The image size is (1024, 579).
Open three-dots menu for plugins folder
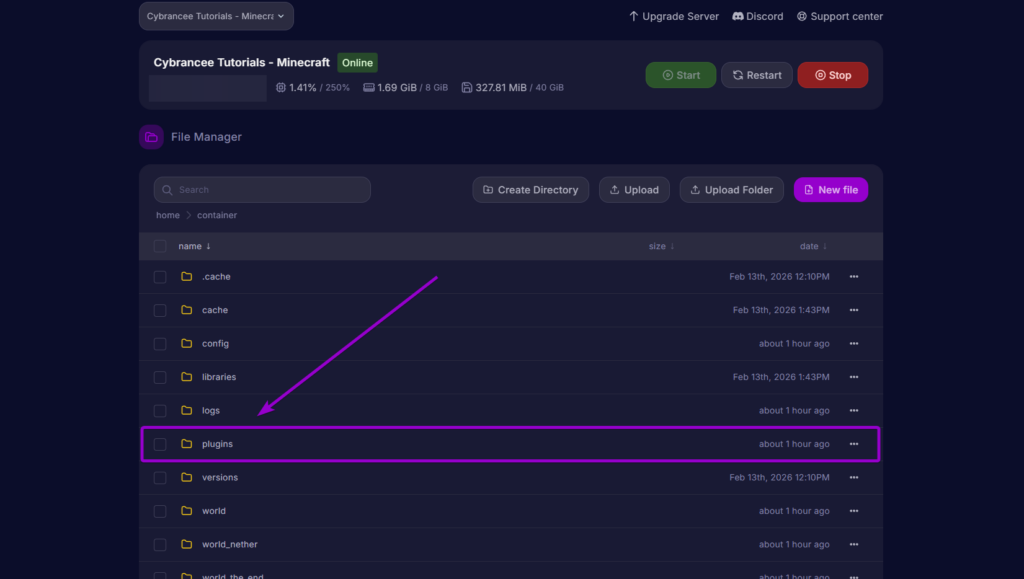tap(853, 444)
